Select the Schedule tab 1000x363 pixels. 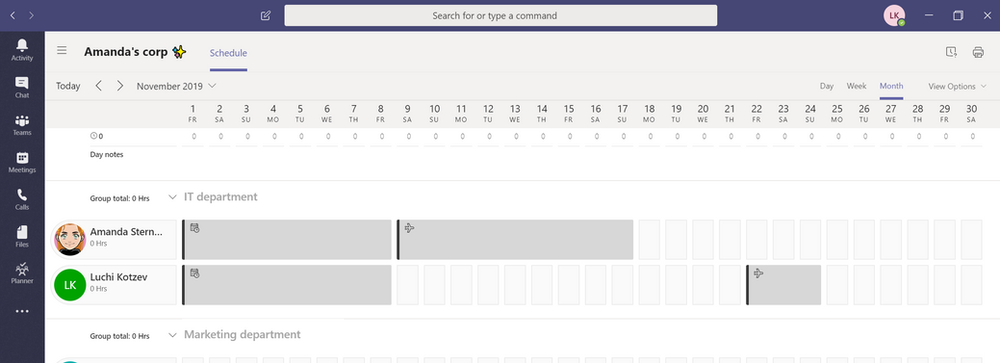(x=228, y=53)
